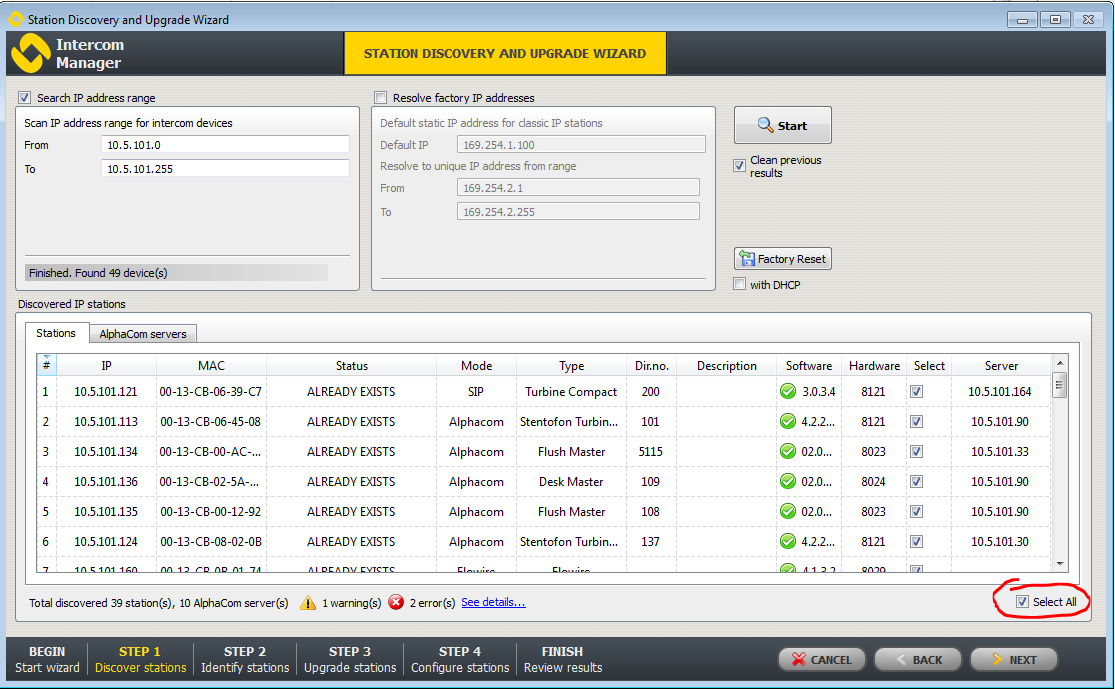Image resolution: width=1115 pixels, height=689 pixels.
Task: Click green software status icon for row 1
Action: click(x=788, y=392)
